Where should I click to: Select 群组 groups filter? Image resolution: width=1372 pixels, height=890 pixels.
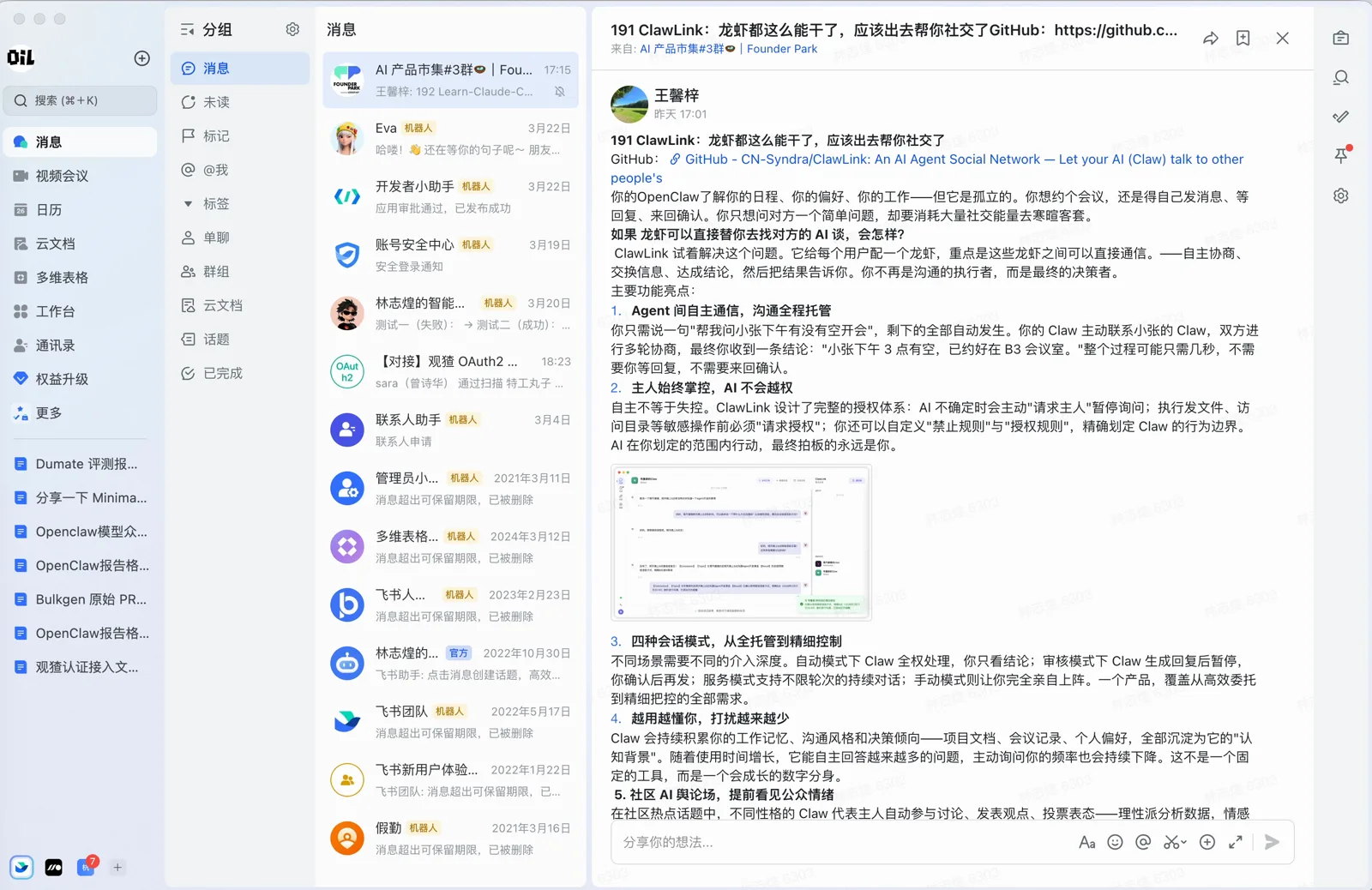coord(240,272)
